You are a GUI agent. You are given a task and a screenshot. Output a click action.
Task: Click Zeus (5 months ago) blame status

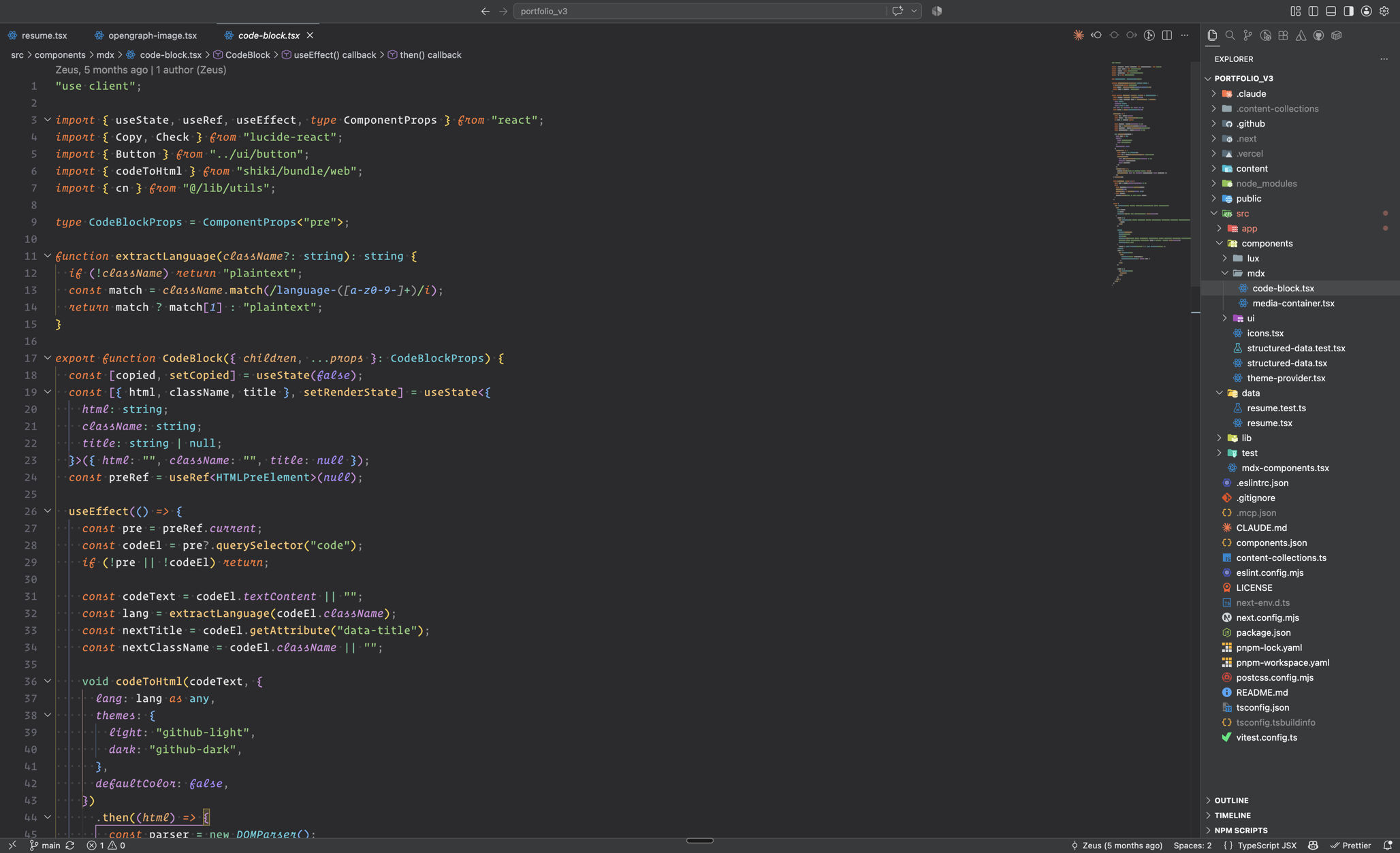click(1117, 846)
